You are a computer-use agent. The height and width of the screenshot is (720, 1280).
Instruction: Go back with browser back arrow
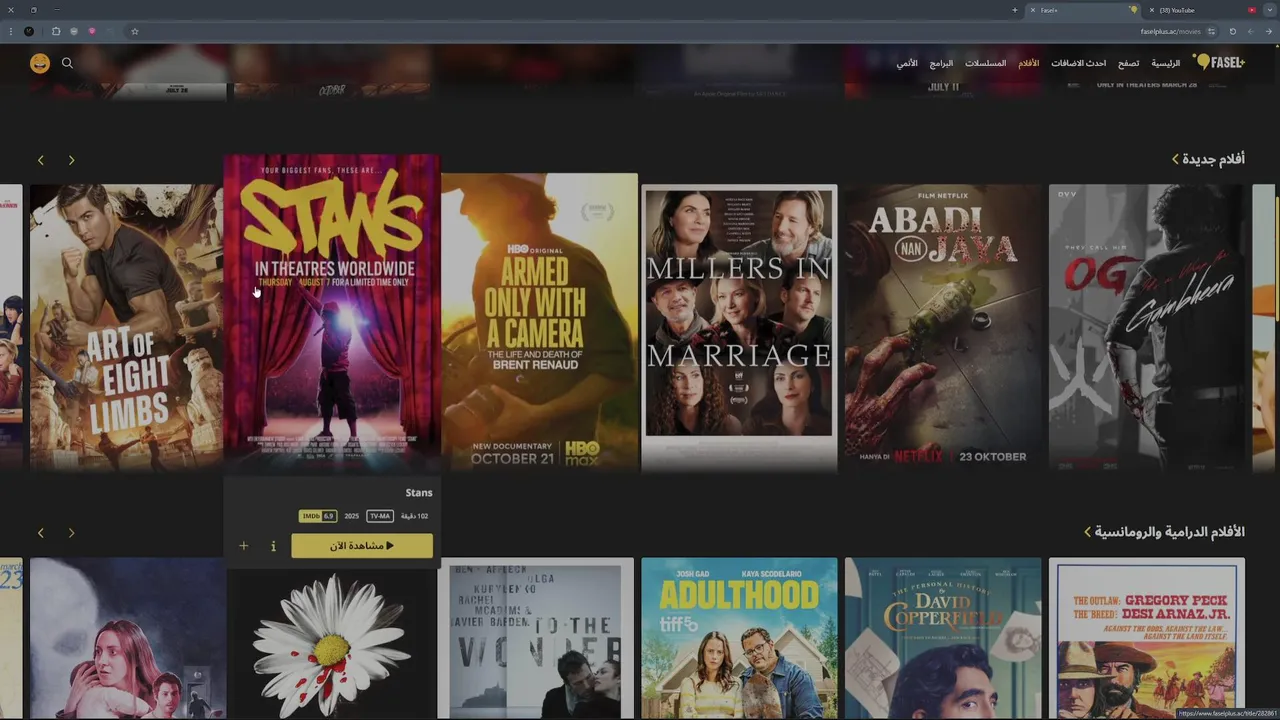click(x=1269, y=31)
